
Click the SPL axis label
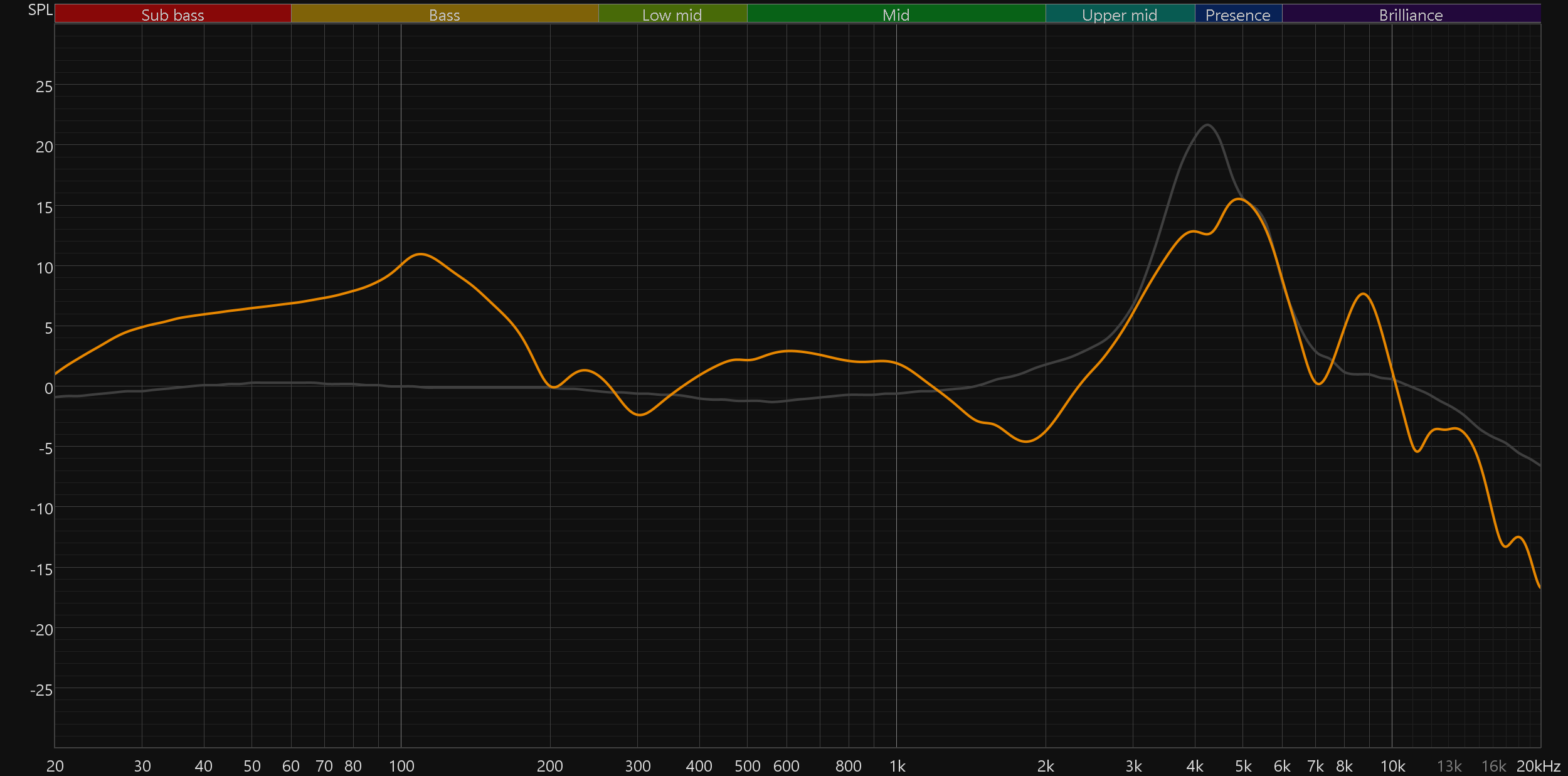click(40, 10)
